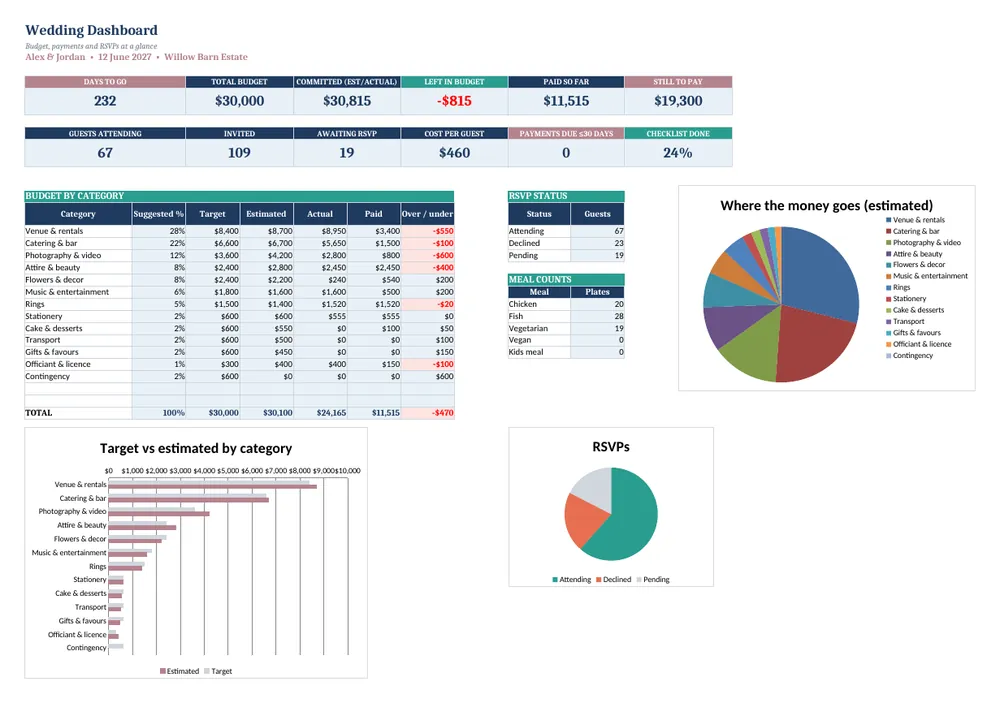
Task: Click the "Target" legend label in bar chart
Action: (221, 671)
